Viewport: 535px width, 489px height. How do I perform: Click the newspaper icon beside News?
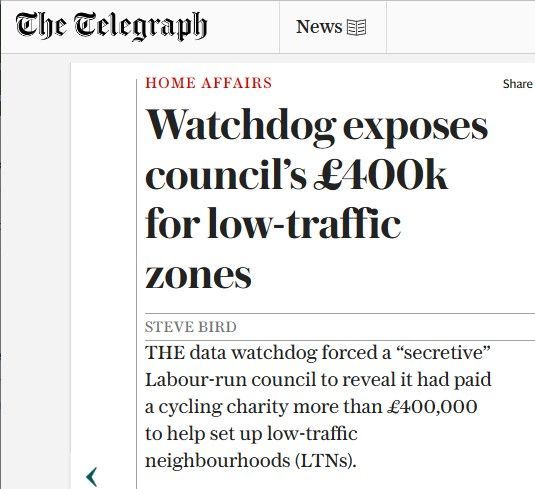(357, 27)
